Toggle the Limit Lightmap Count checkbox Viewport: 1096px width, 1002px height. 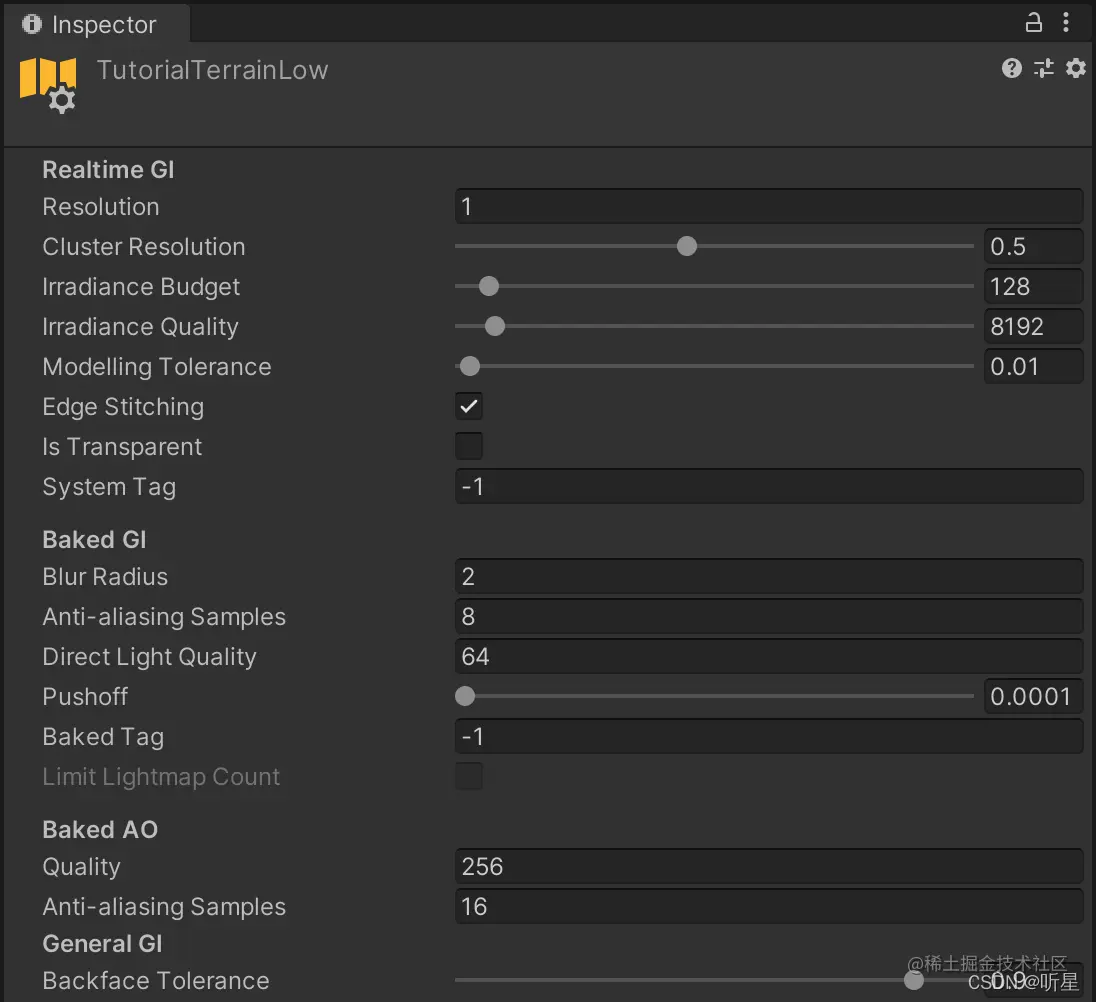click(x=468, y=776)
